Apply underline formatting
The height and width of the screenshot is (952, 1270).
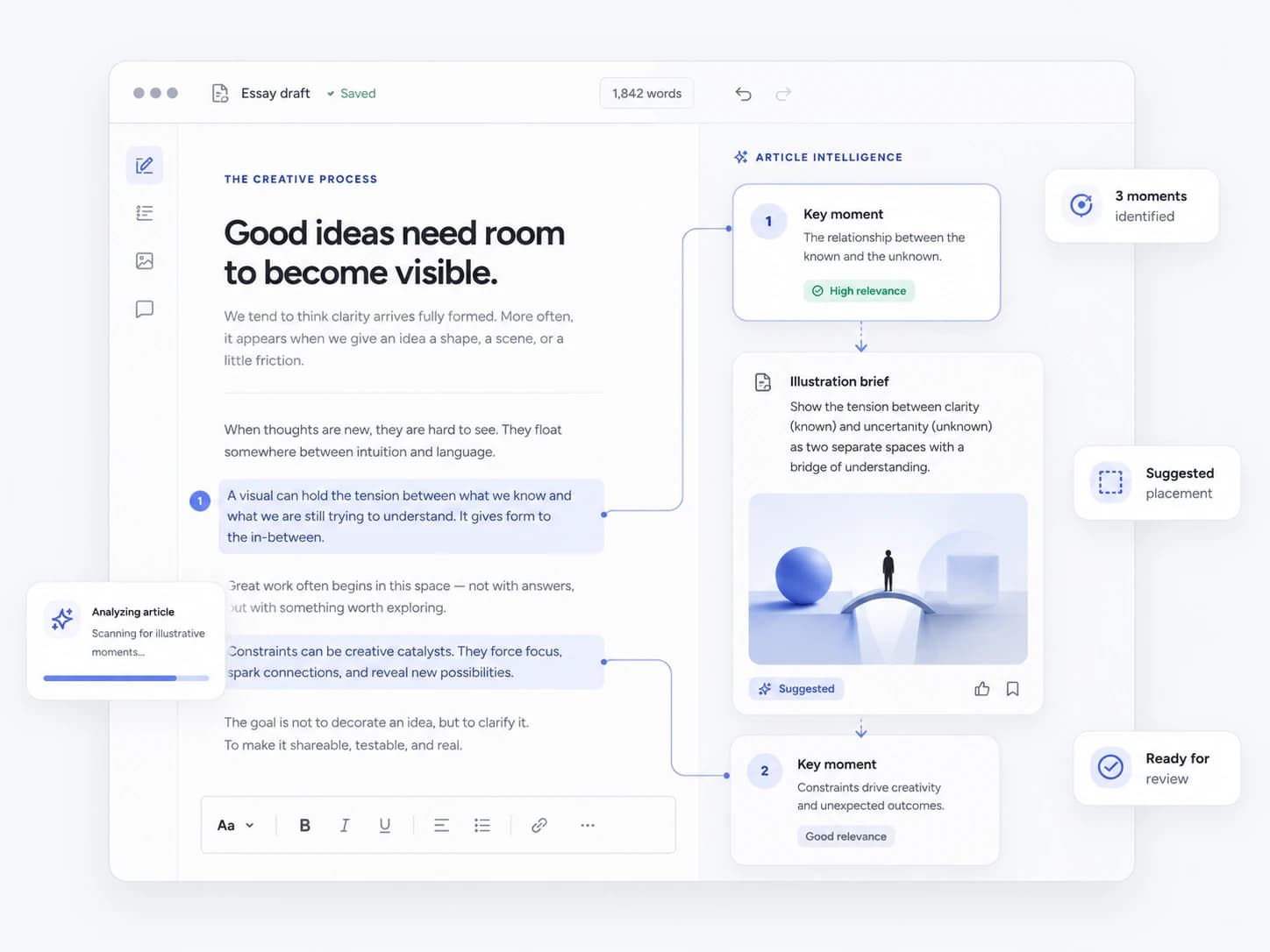click(x=384, y=825)
